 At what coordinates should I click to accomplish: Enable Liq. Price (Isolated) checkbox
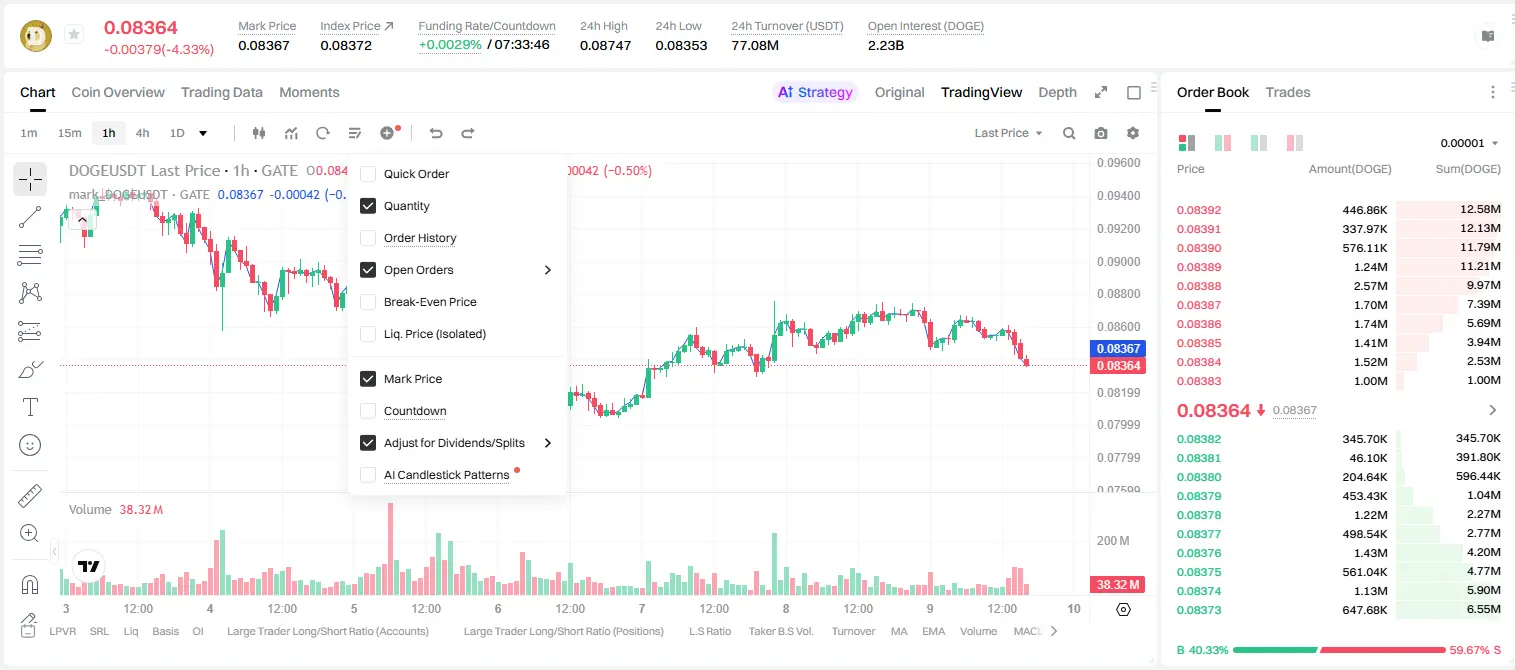[x=368, y=334]
